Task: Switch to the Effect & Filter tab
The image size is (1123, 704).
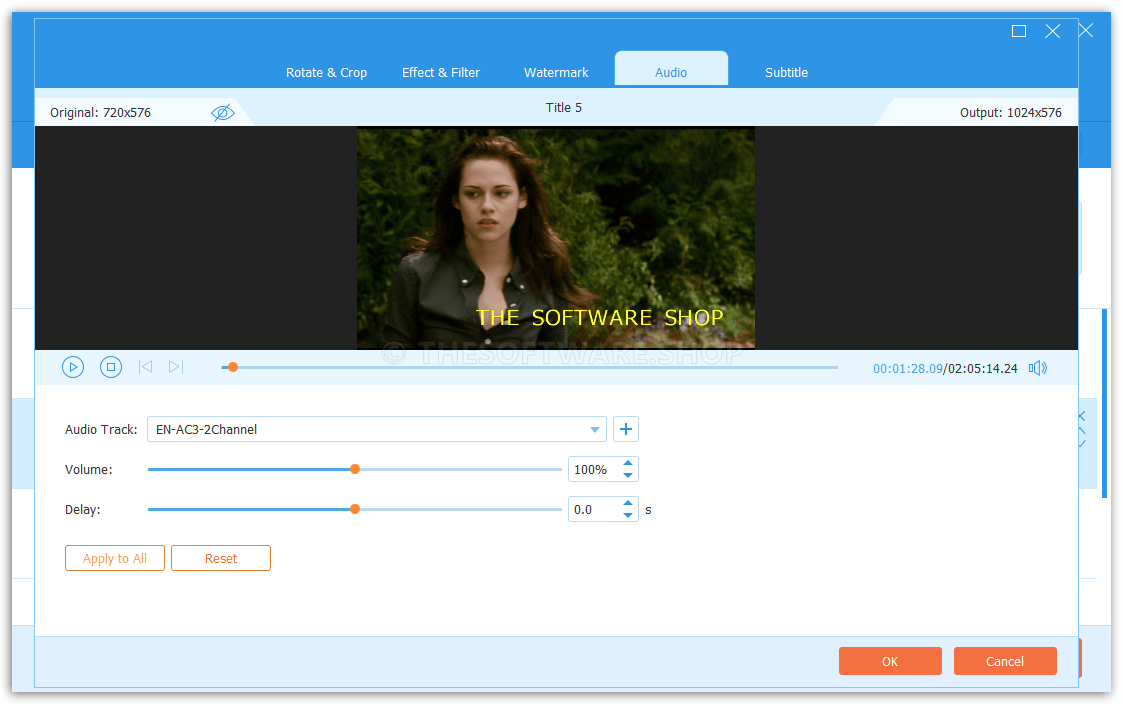Action: point(441,72)
